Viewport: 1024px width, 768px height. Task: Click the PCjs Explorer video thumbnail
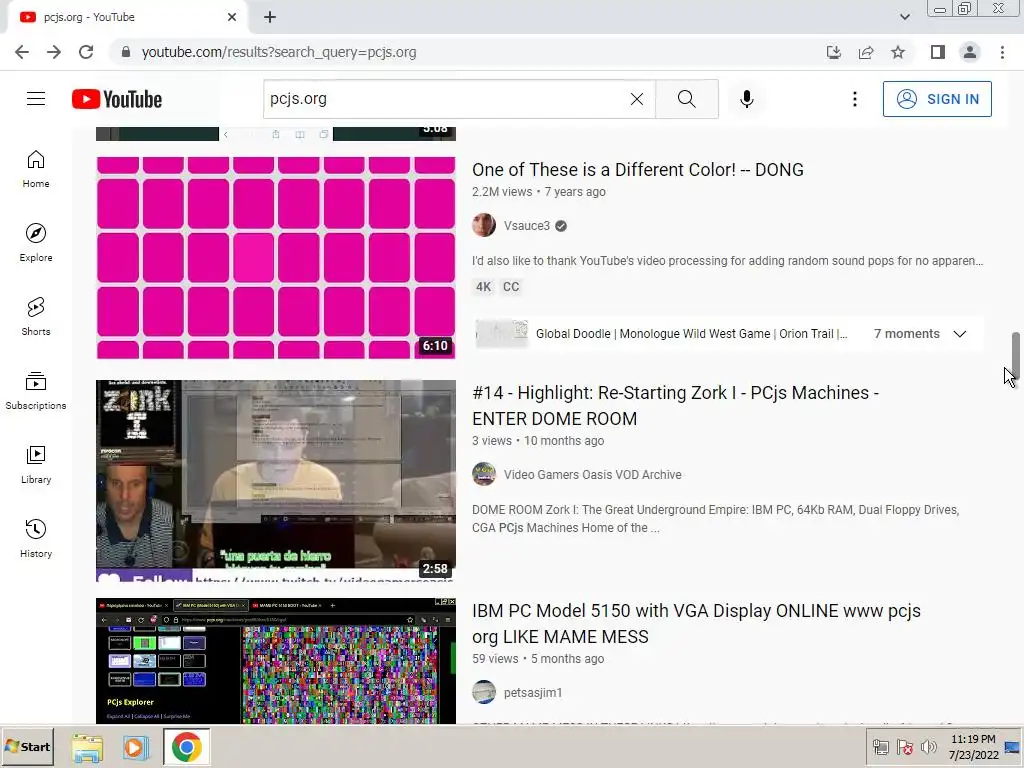pos(276,660)
